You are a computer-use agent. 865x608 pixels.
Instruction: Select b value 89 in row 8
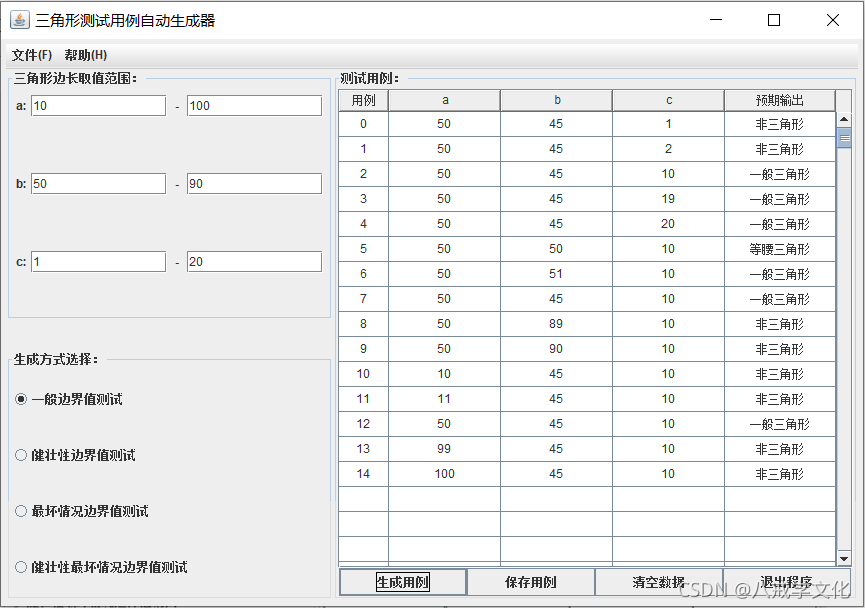557,324
